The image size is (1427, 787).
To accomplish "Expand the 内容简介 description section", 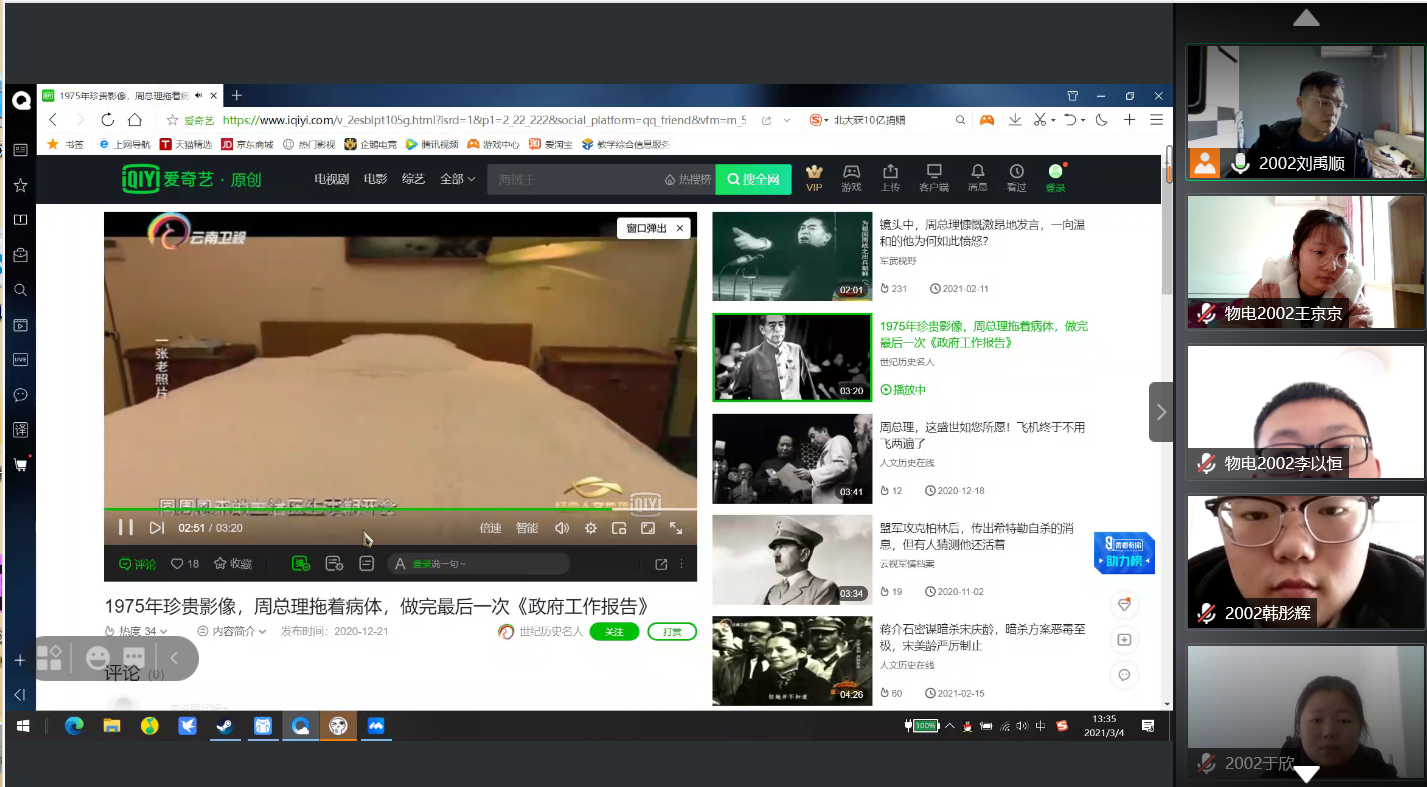I will pyautogui.click(x=232, y=631).
